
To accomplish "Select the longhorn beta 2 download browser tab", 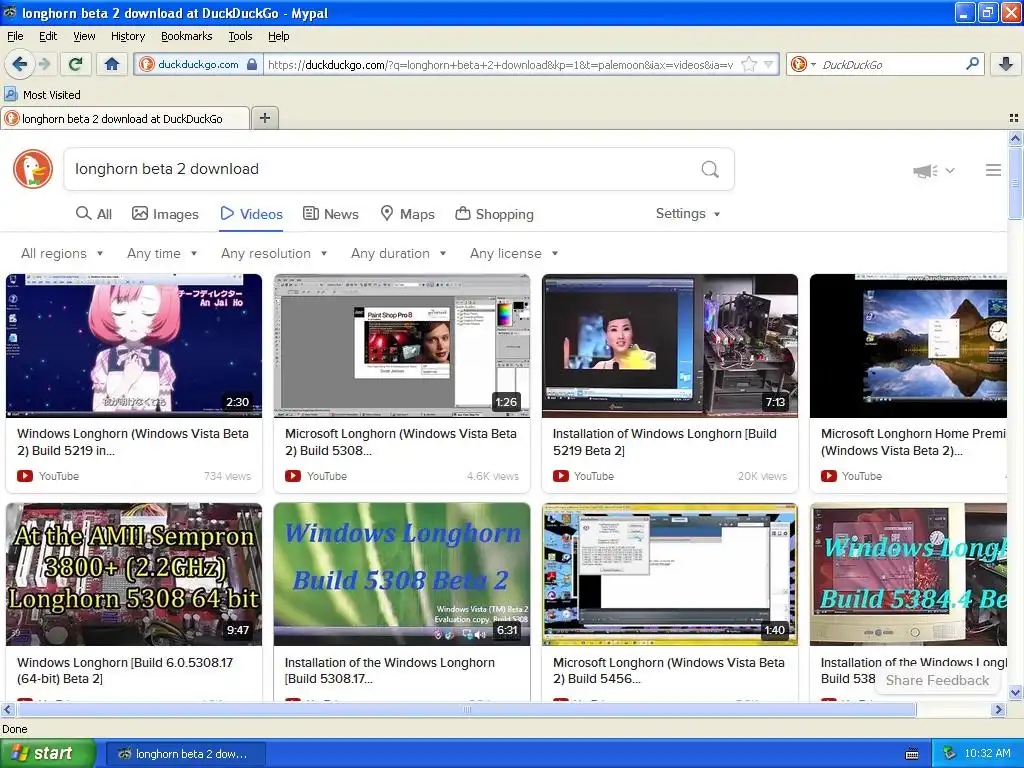I will tap(125, 118).
